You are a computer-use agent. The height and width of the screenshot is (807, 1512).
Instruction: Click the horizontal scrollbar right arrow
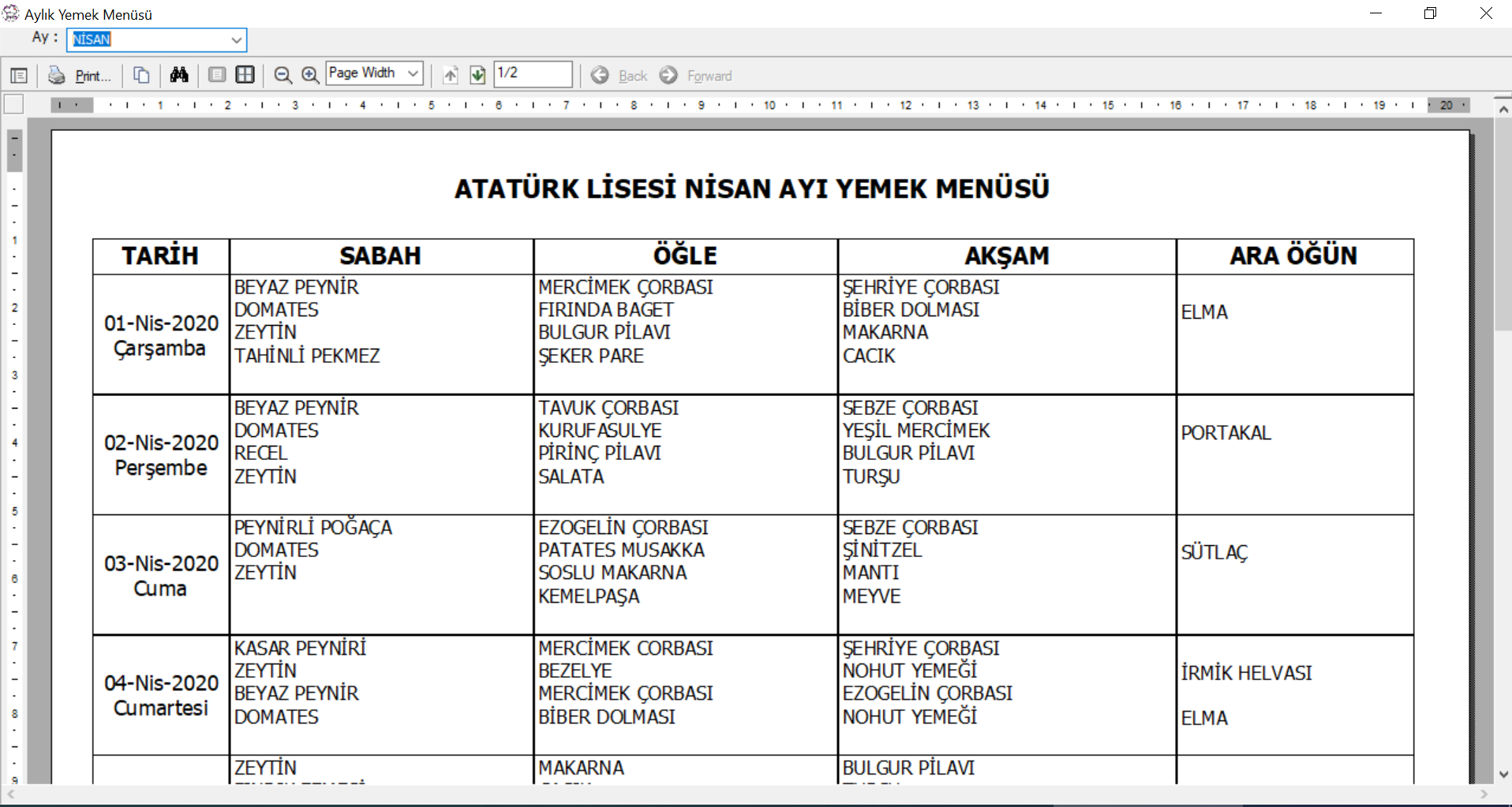1484,794
